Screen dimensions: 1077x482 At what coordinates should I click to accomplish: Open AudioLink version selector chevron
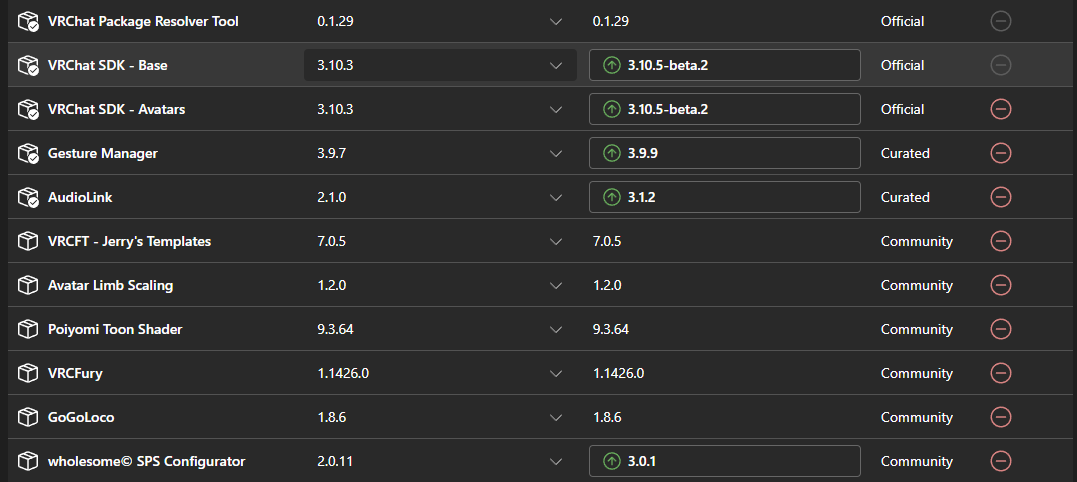tap(556, 197)
